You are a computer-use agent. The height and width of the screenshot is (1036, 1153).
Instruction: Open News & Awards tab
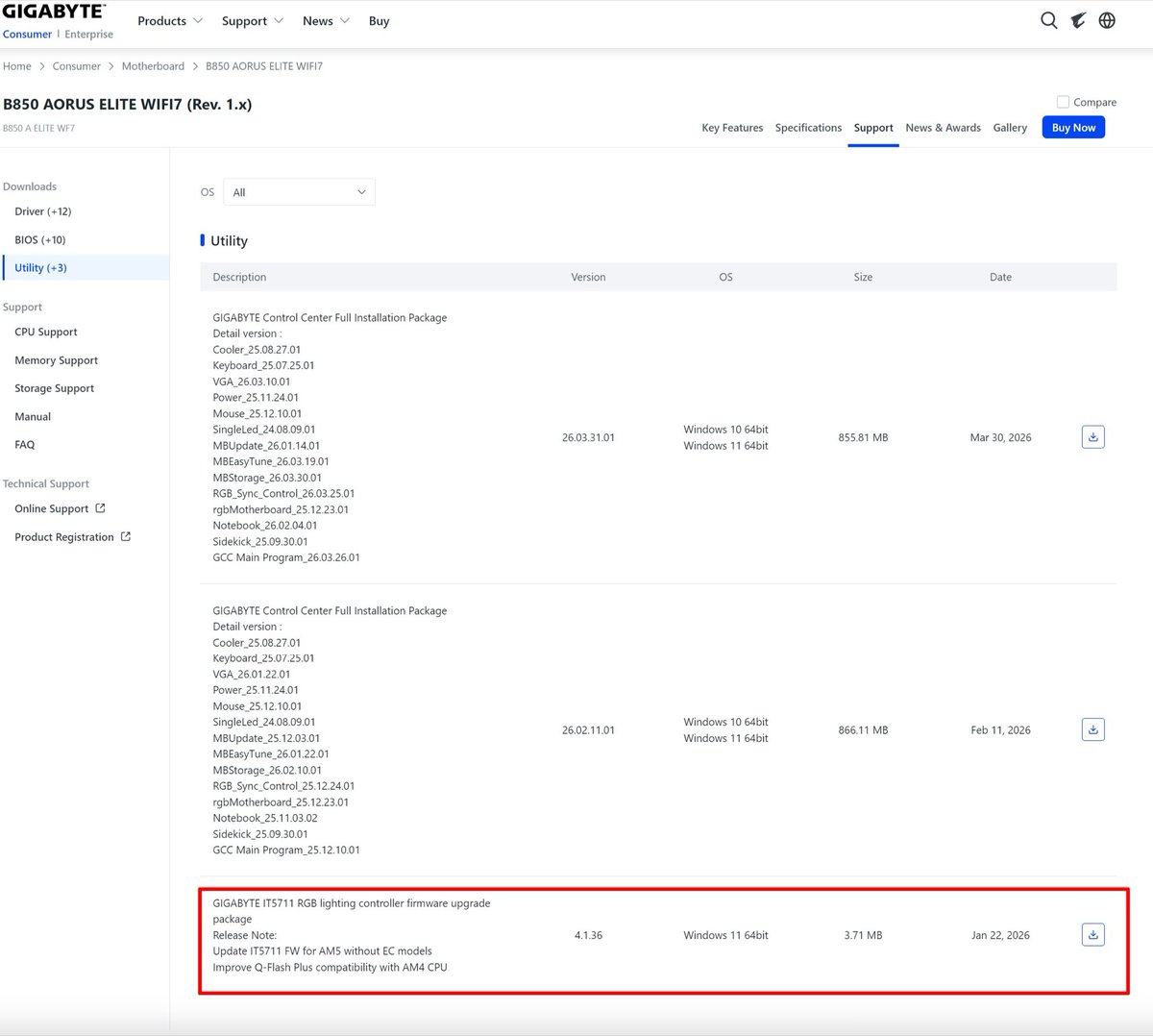943,128
